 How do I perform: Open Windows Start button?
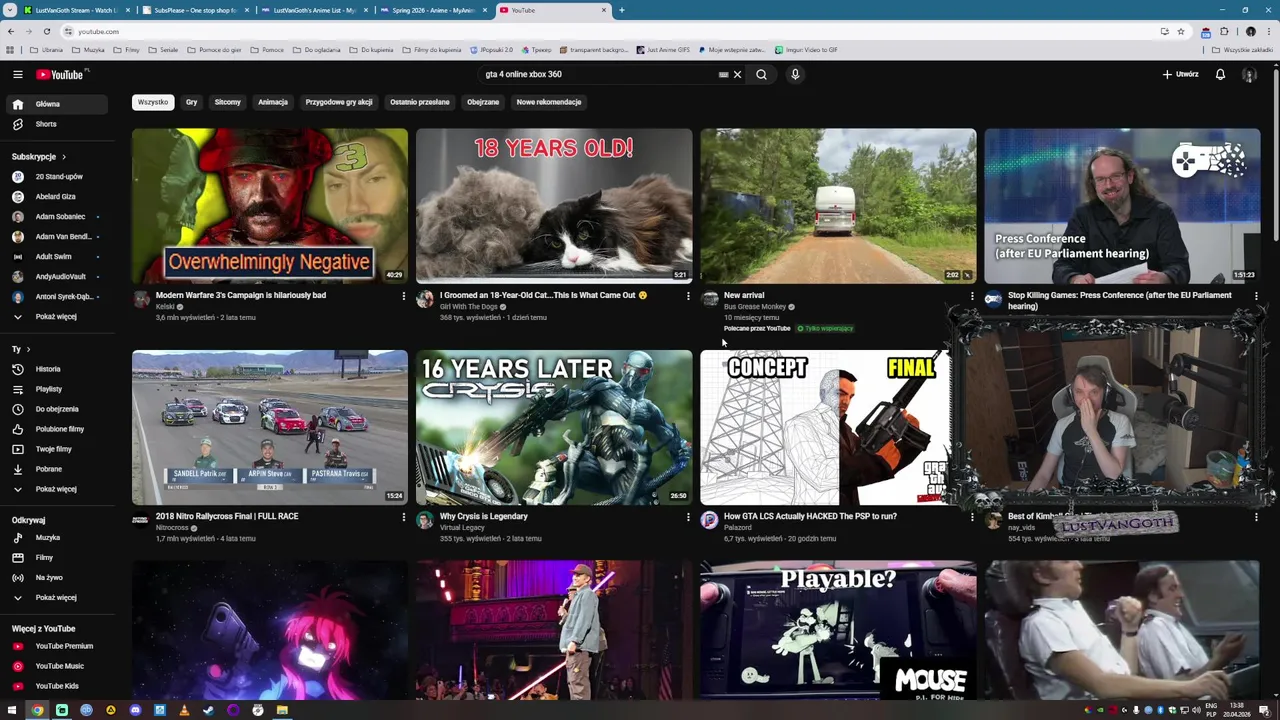(12, 710)
